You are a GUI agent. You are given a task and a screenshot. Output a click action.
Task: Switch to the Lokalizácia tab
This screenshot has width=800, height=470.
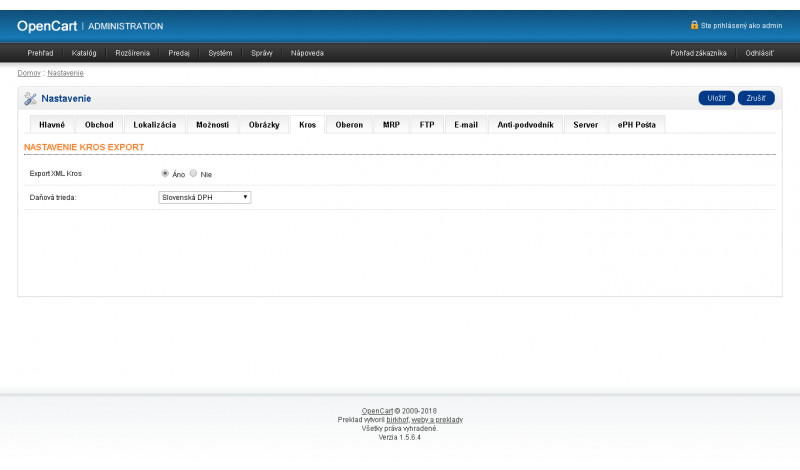pyautogui.click(x=155, y=125)
